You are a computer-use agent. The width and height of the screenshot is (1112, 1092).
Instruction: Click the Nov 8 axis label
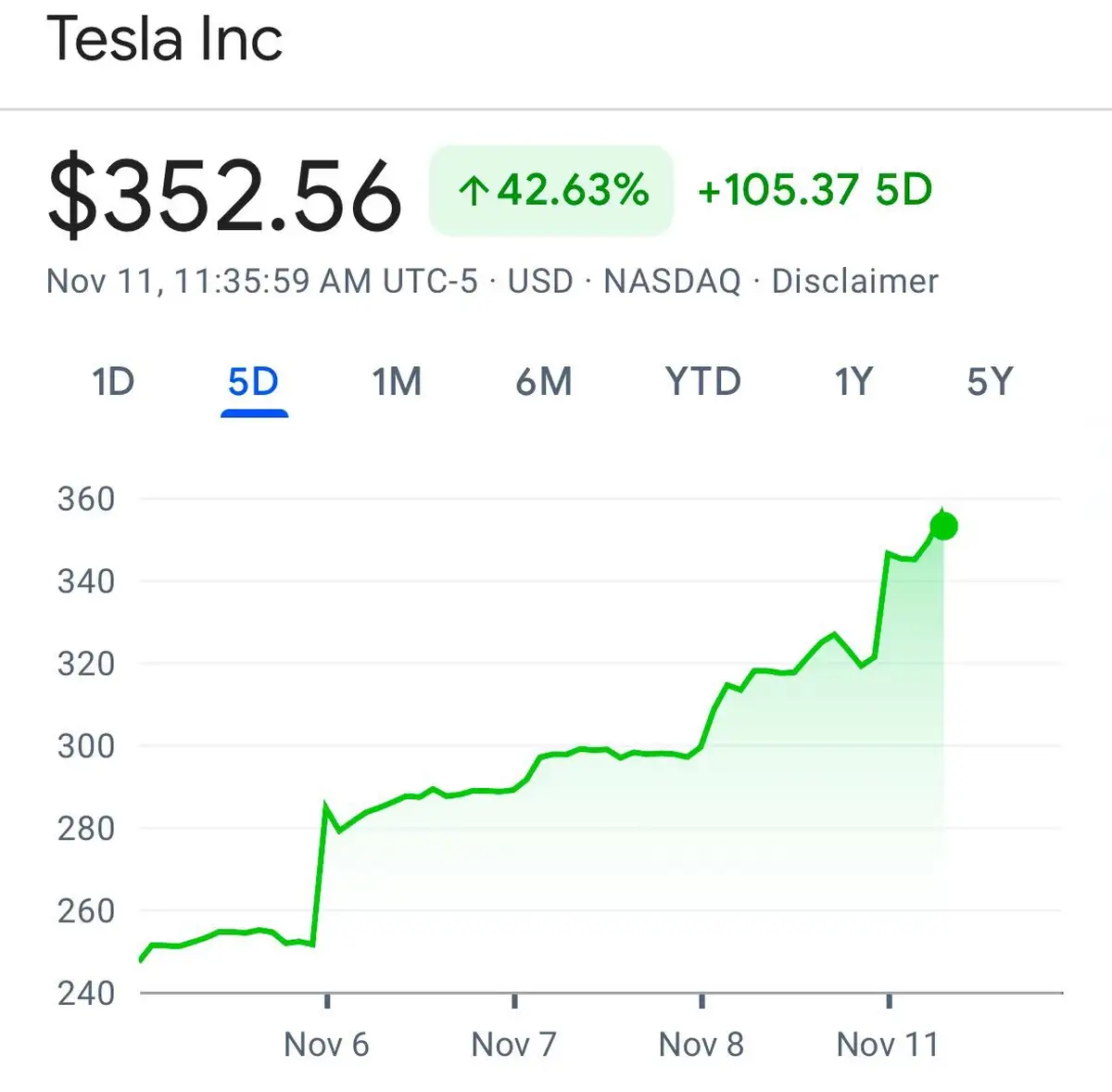coord(701,1045)
